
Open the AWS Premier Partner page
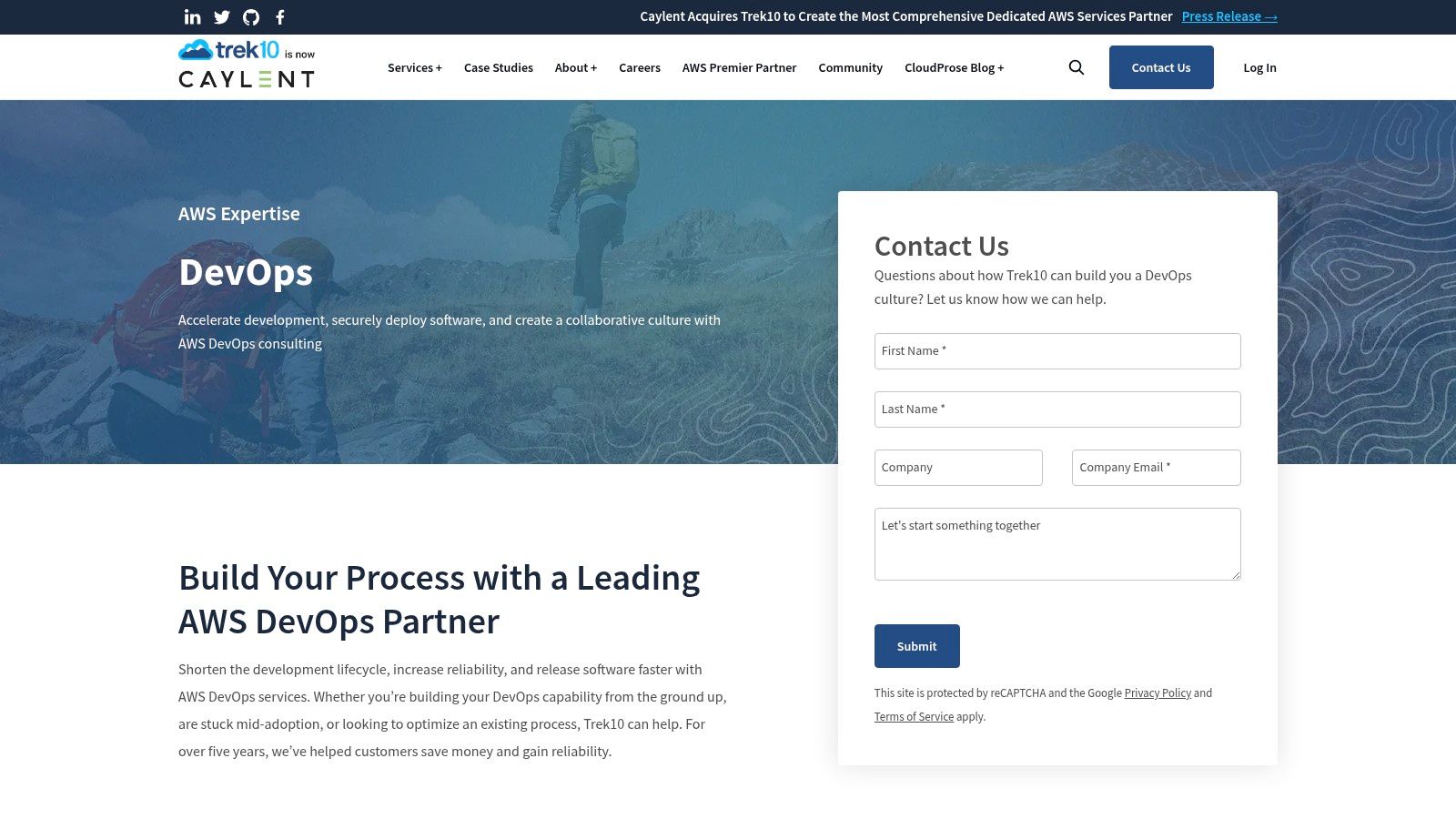pyautogui.click(x=739, y=67)
